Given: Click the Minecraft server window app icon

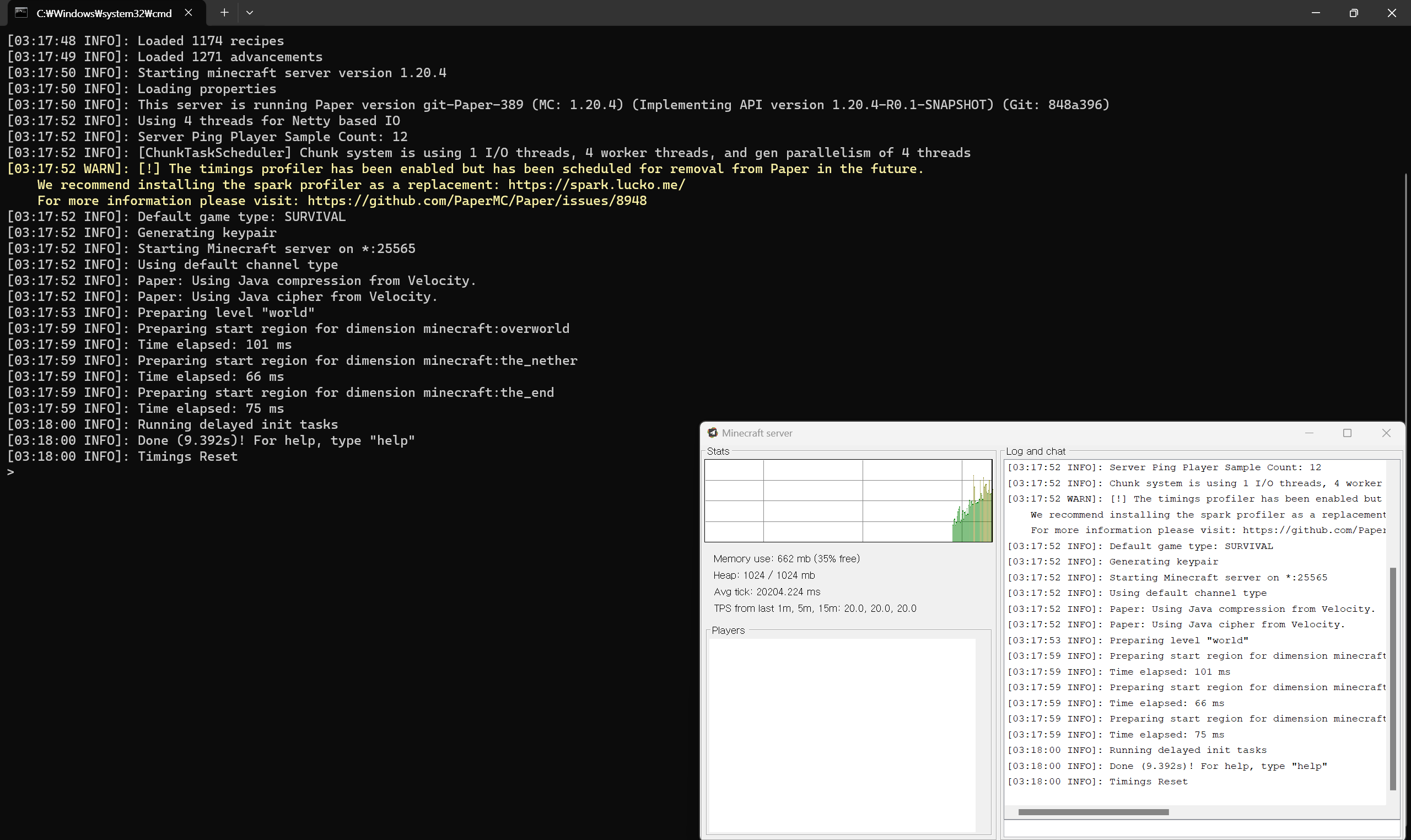Looking at the screenshot, I should click(713, 433).
